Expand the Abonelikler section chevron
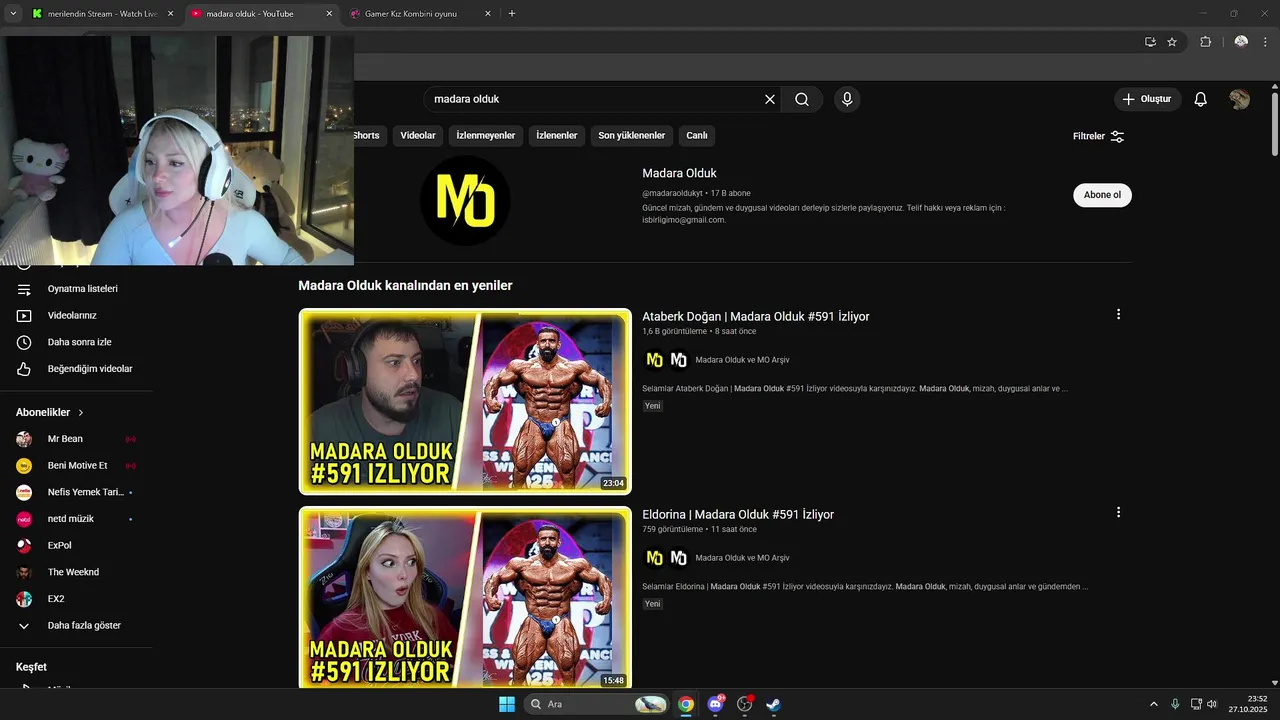1280x720 pixels. coord(81,412)
